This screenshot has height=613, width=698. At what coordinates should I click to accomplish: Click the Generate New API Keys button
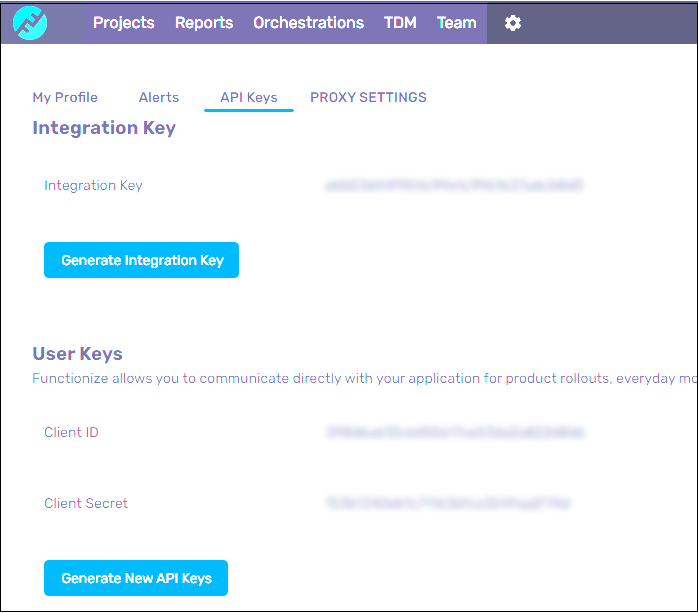tap(136, 578)
